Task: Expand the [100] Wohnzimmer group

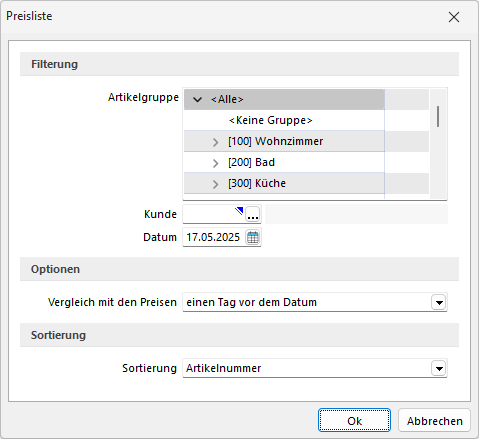Action: (216, 142)
